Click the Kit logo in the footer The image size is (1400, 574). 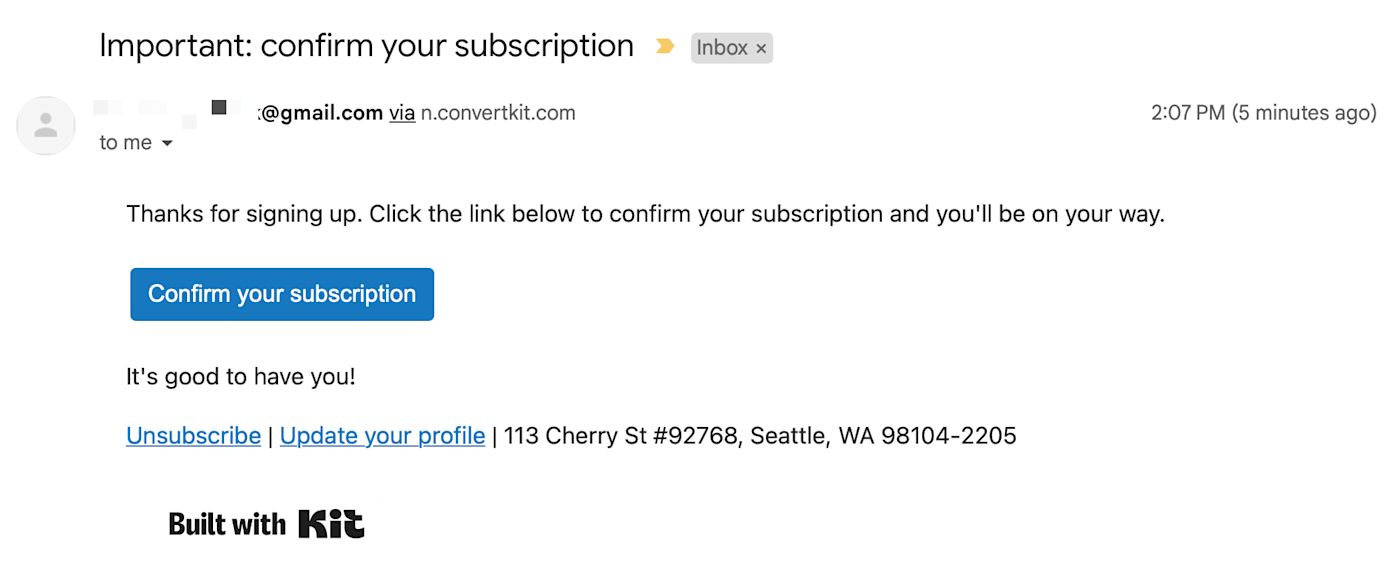[x=331, y=524]
